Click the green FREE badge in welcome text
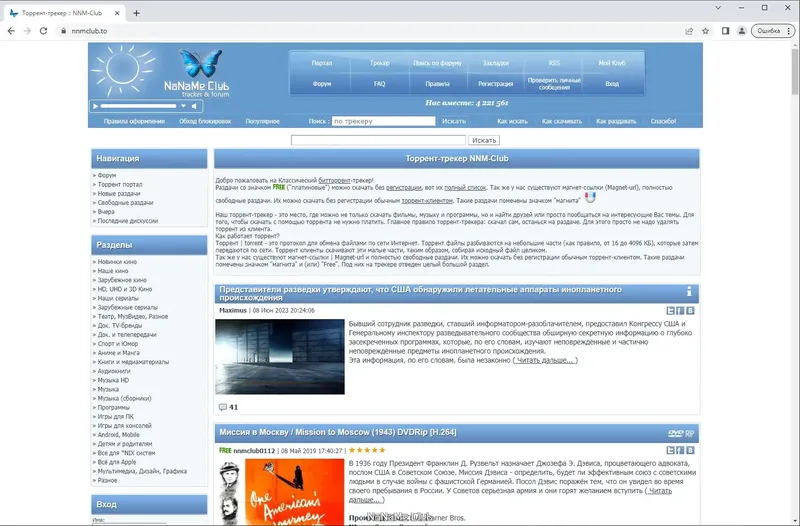The image size is (800, 526). click(279, 187)
